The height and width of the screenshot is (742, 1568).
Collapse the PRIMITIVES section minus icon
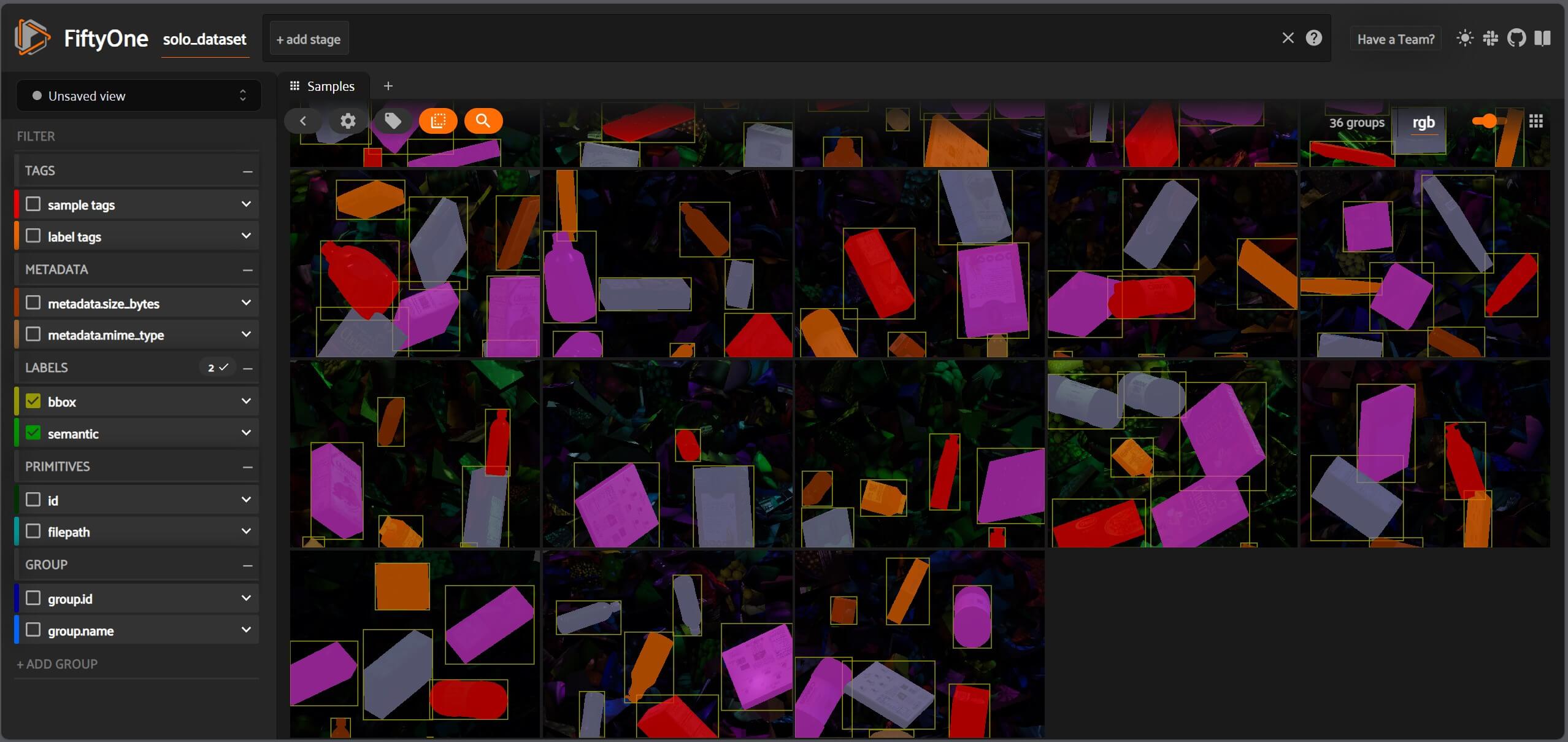[x=248, y=467]
